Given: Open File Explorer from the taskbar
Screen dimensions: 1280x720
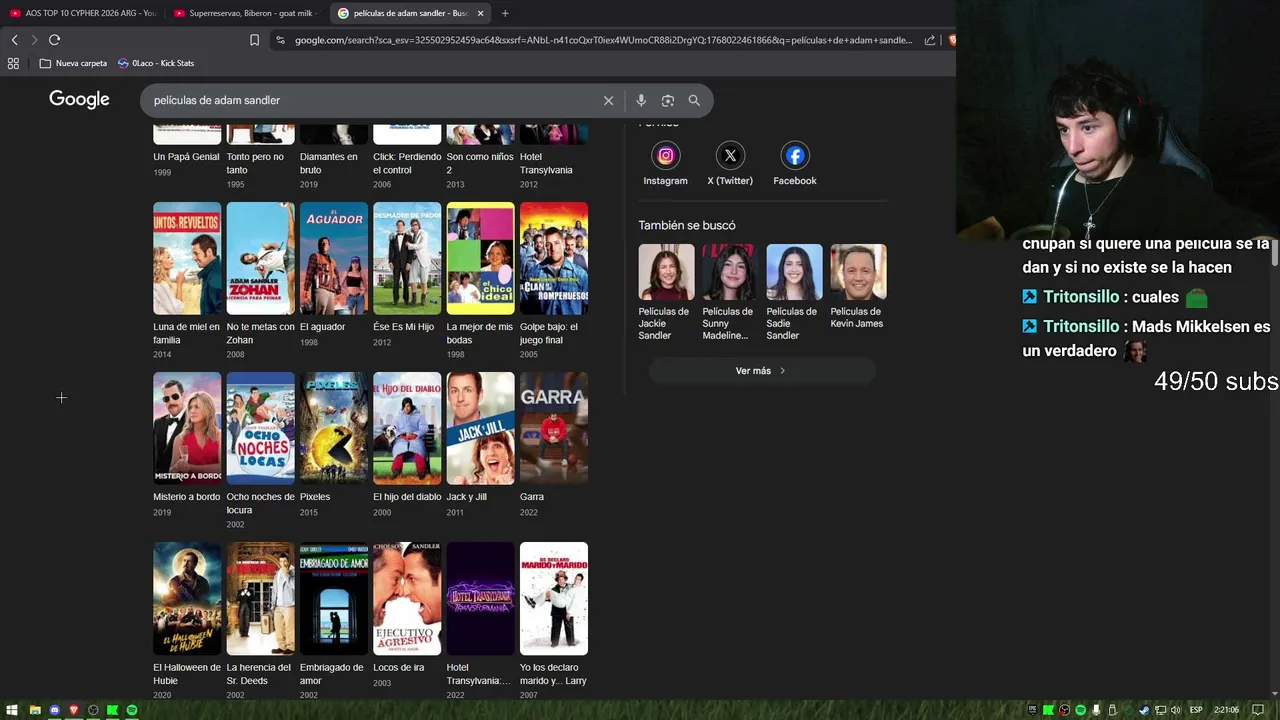Looking at the screenshot, I should tap(35, 710).
